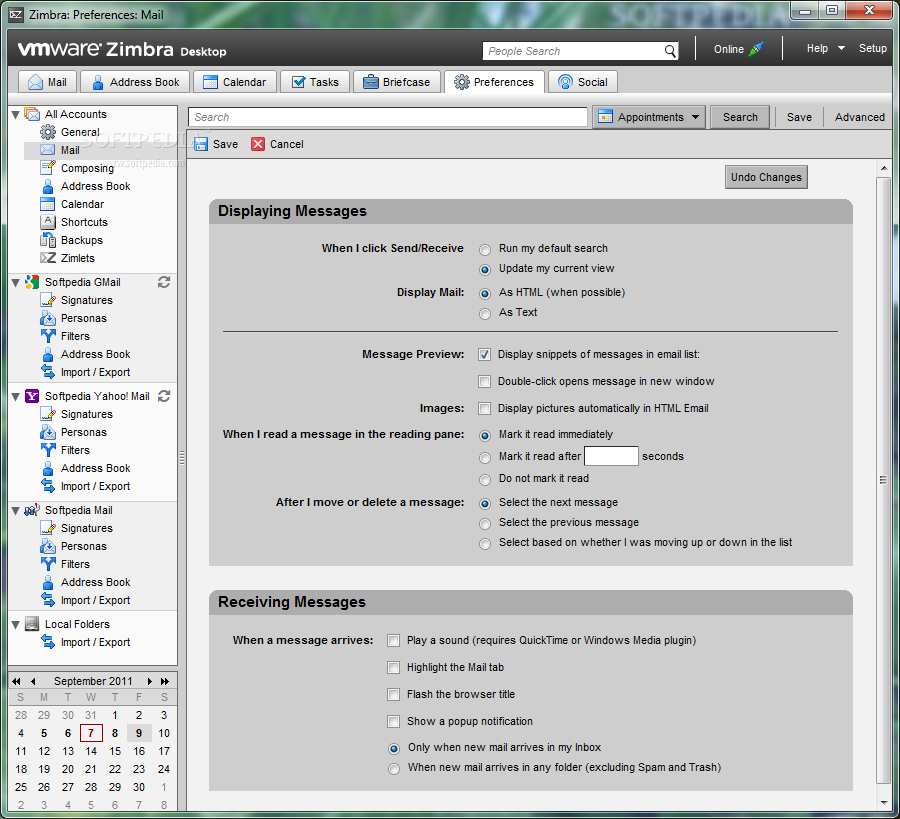Open the Setup link
Image resolution: width=900 pixels, height=819 pixels.
click(x=872, y=48)
